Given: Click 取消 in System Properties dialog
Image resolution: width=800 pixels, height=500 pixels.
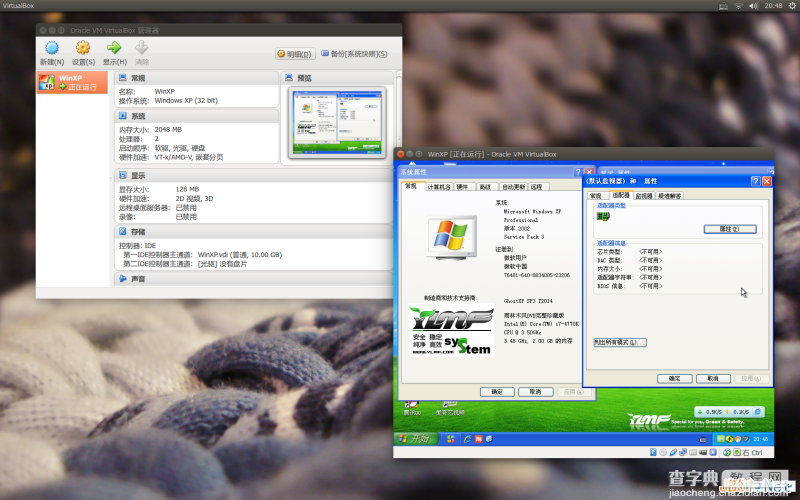Looking at the screenshot, I should coord(536,392).
